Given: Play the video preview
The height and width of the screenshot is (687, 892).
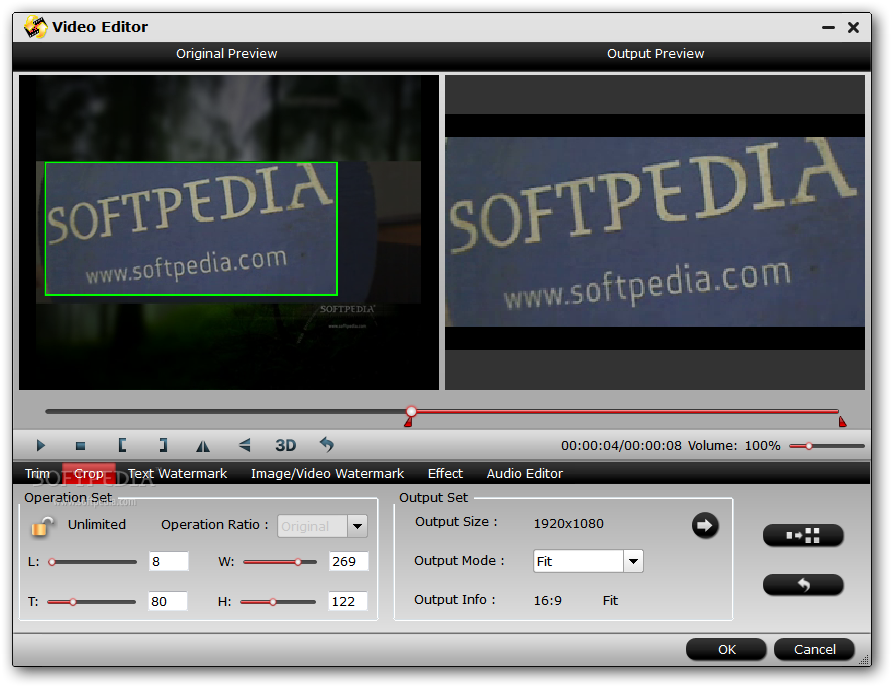Looking at the screenshot, I should (x=40, y=445).
